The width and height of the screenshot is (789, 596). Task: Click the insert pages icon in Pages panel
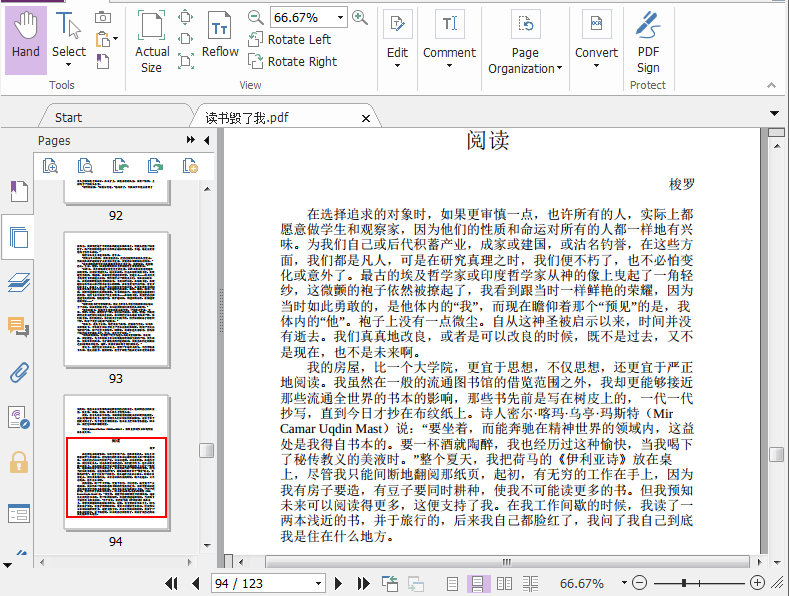(190, 166)
